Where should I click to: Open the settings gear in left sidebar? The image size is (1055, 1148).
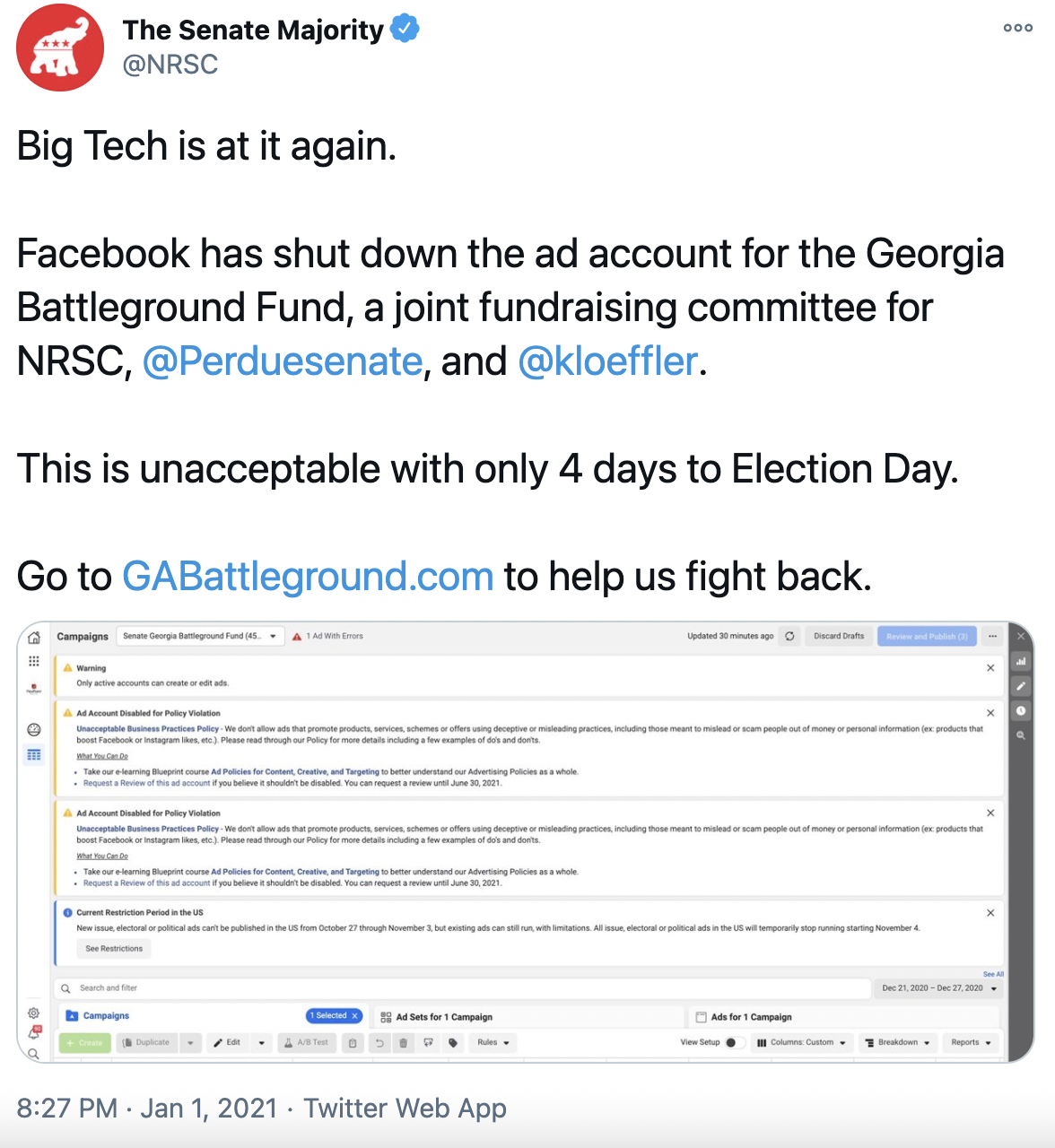click(x=33, y=1013)
